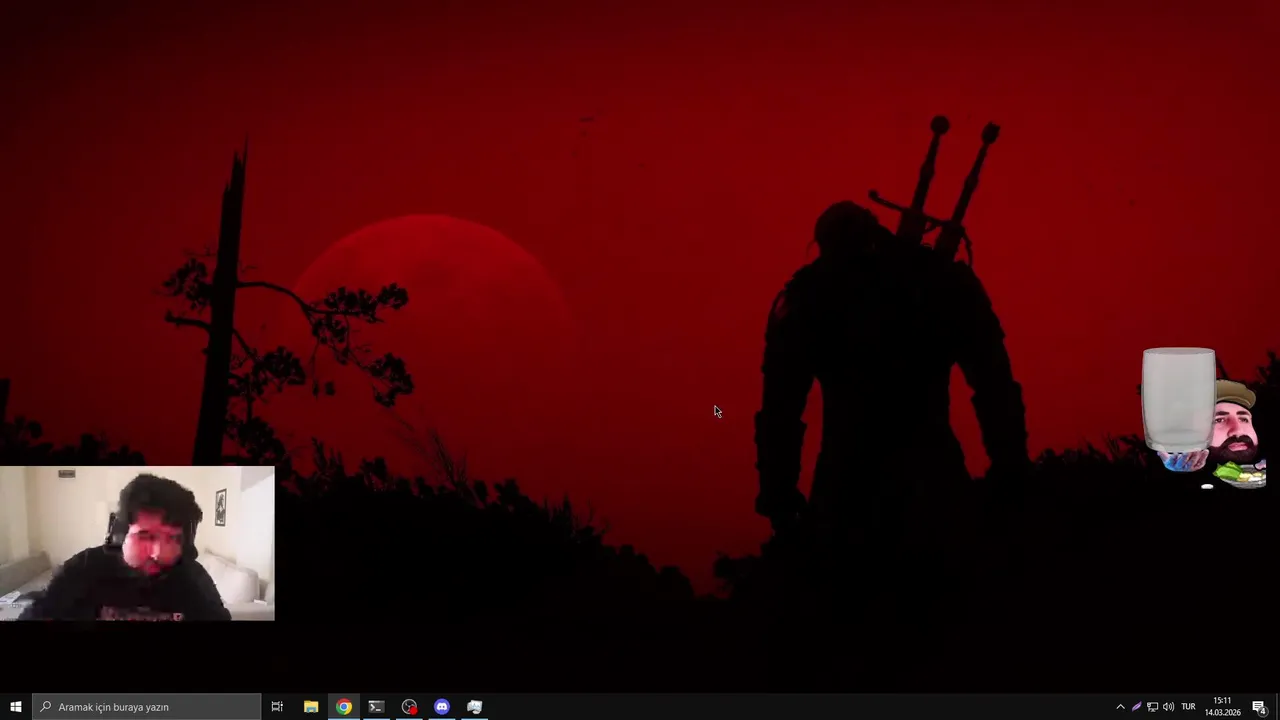Open the Windows Start menu
1280x720 pixels.
pyautogui.click(x=15, y=707)
